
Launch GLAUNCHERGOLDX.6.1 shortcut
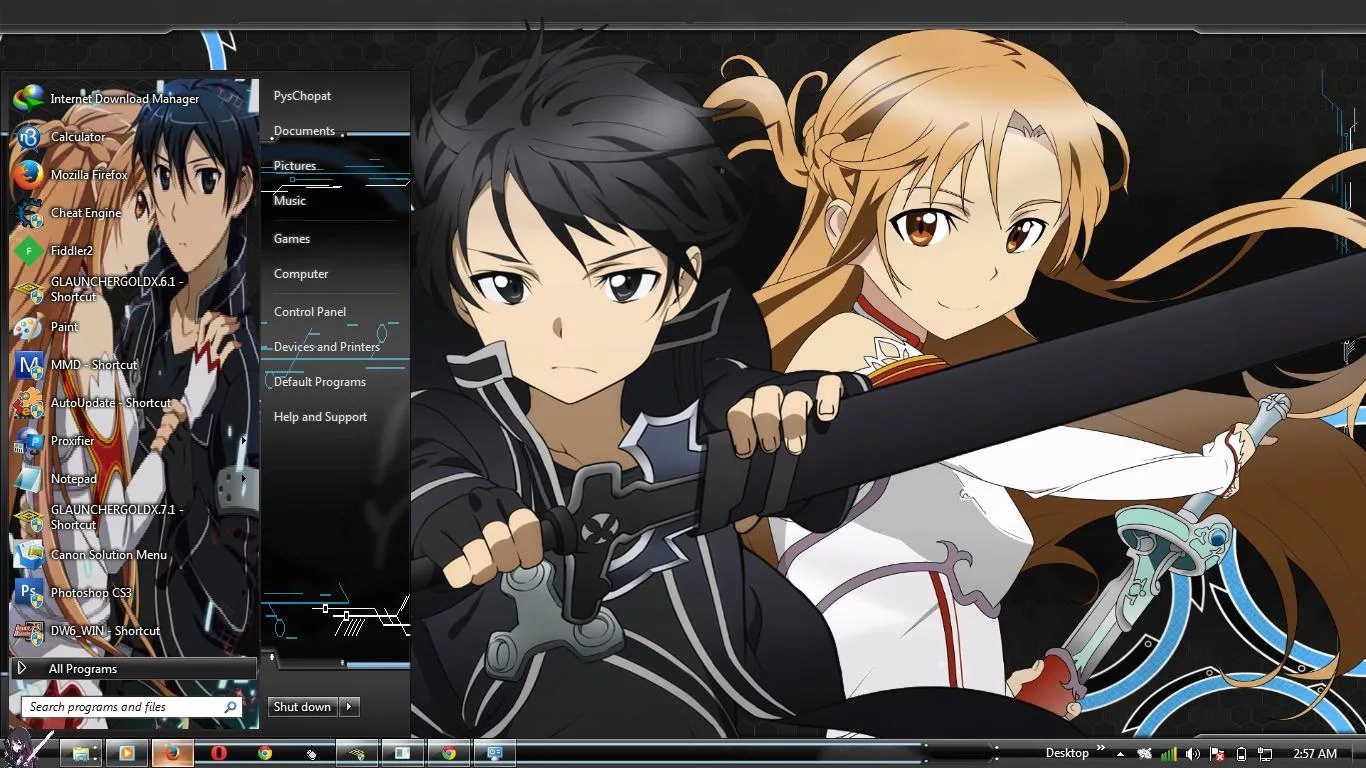coord(134,289)
